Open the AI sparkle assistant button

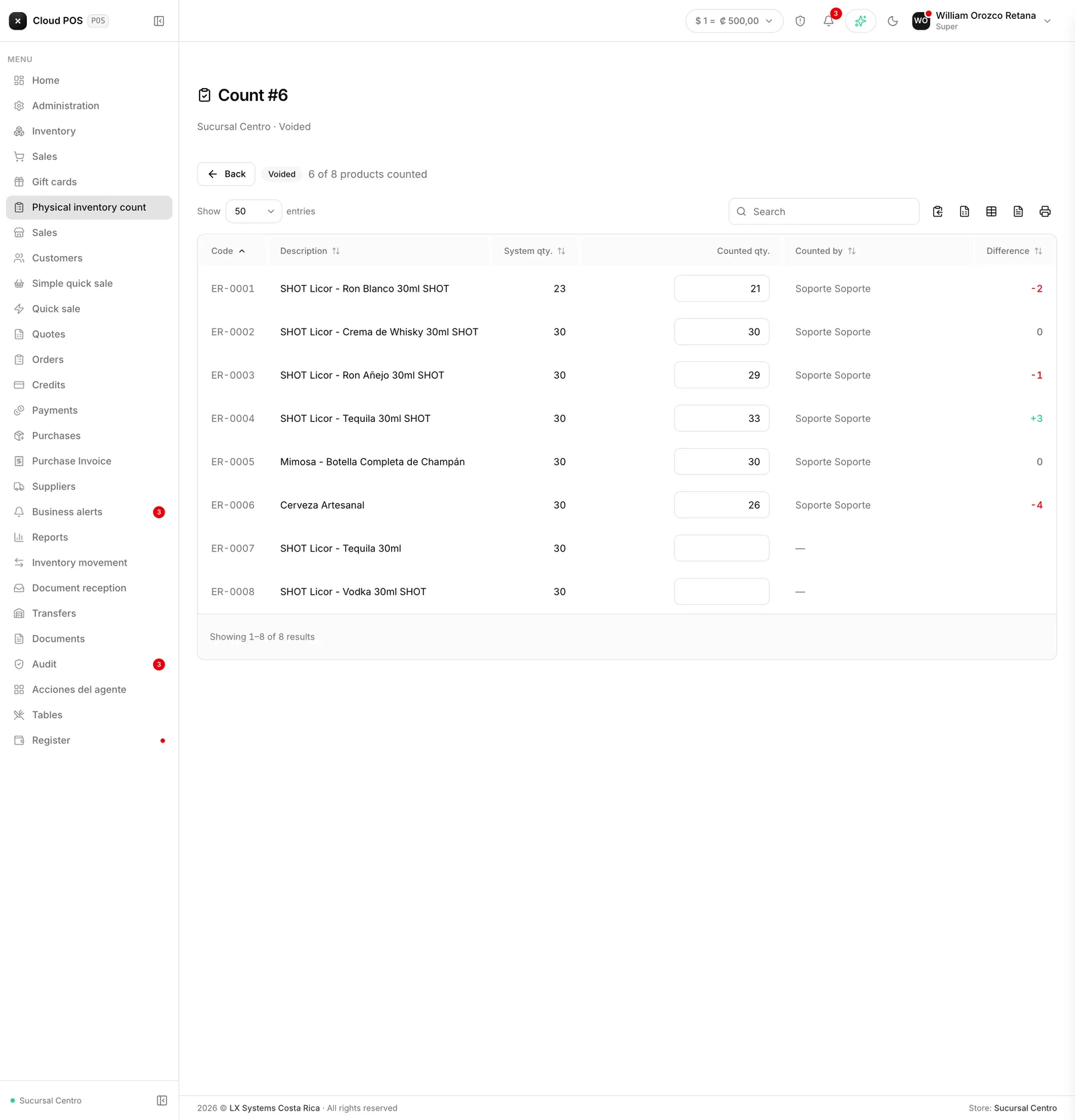coord(861,21)
